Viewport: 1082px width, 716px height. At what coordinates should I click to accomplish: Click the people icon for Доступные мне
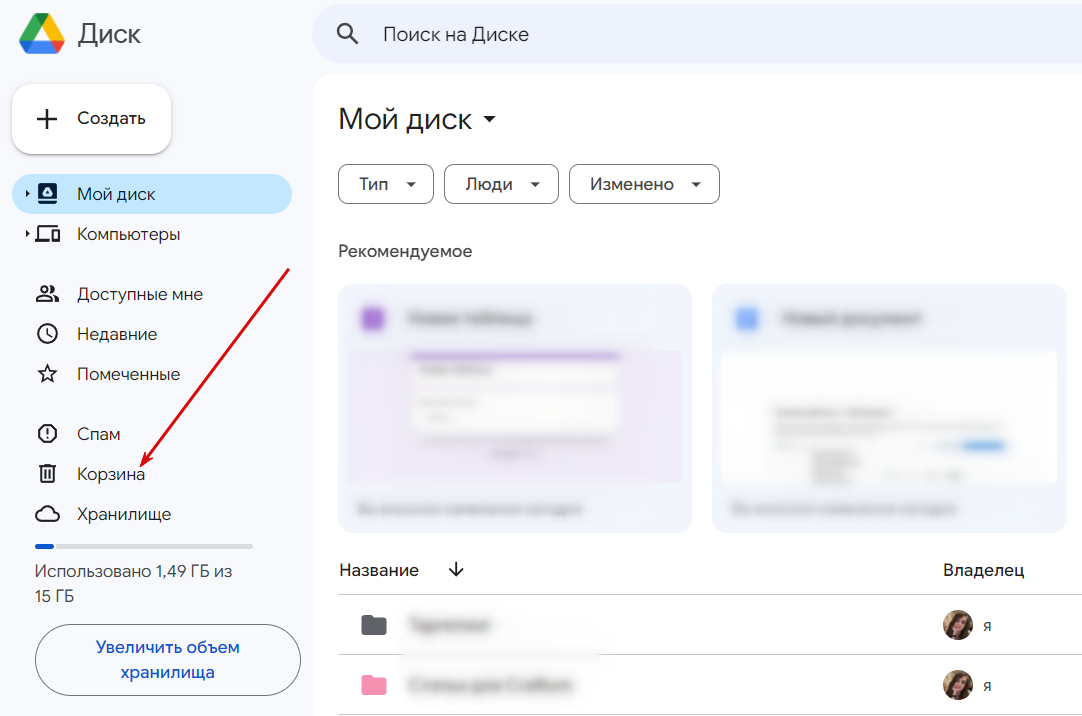coord(47,294)
